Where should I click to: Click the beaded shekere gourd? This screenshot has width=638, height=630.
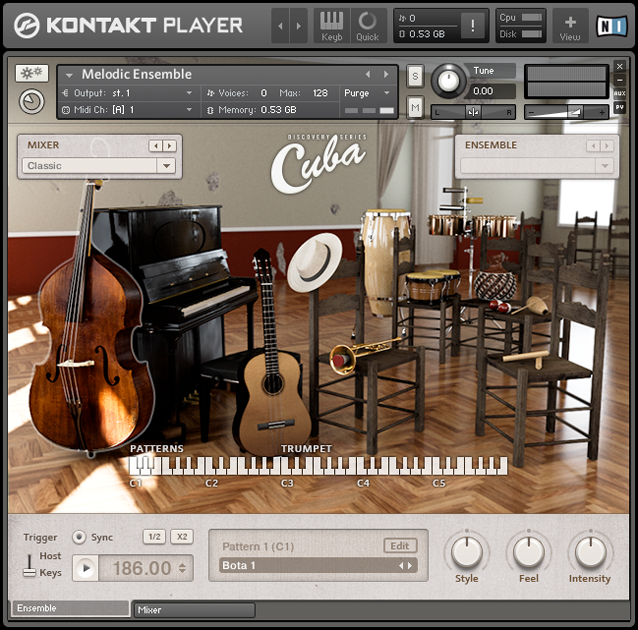(x=495, y=285)
